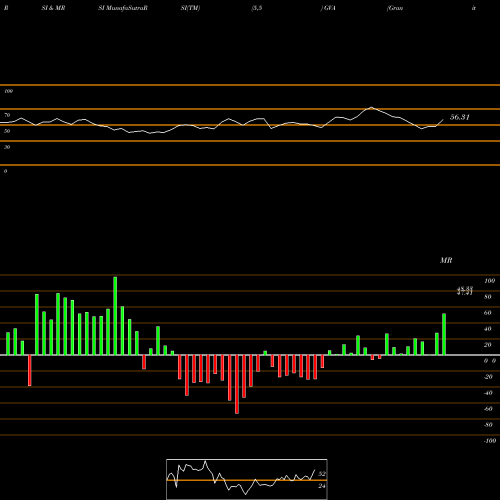Click the RSI axis label "0"
Viewport: 500px width, 500px height.
(x=5, y=171)
